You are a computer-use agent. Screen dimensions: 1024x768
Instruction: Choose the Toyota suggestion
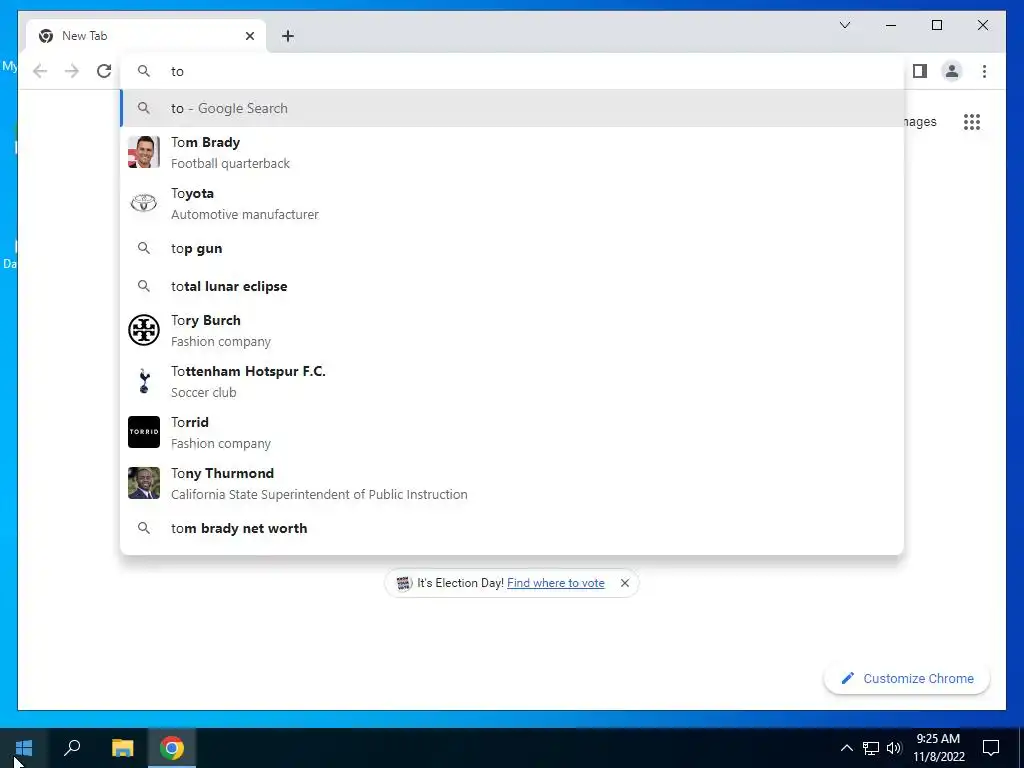pos(513,203)
